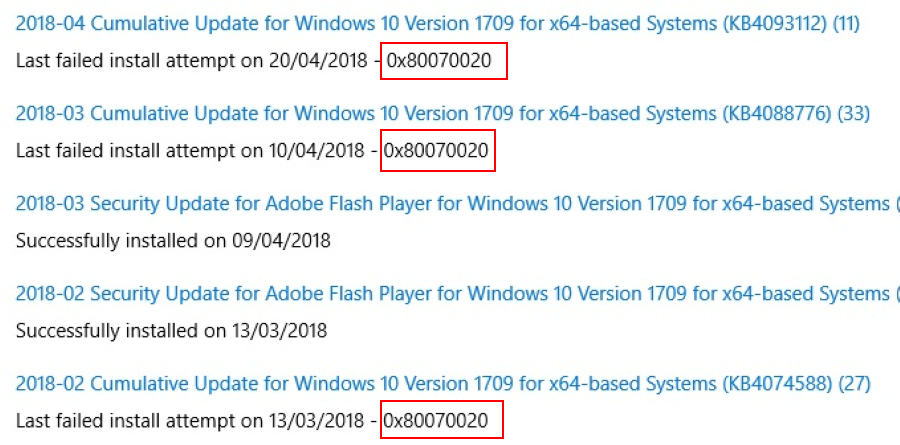Image resolution: width=900 pixels, height=445 pixels.
Task: Open the 2018-03 Adobe Flash Player Security Update
Action: (x=450, y=204)
